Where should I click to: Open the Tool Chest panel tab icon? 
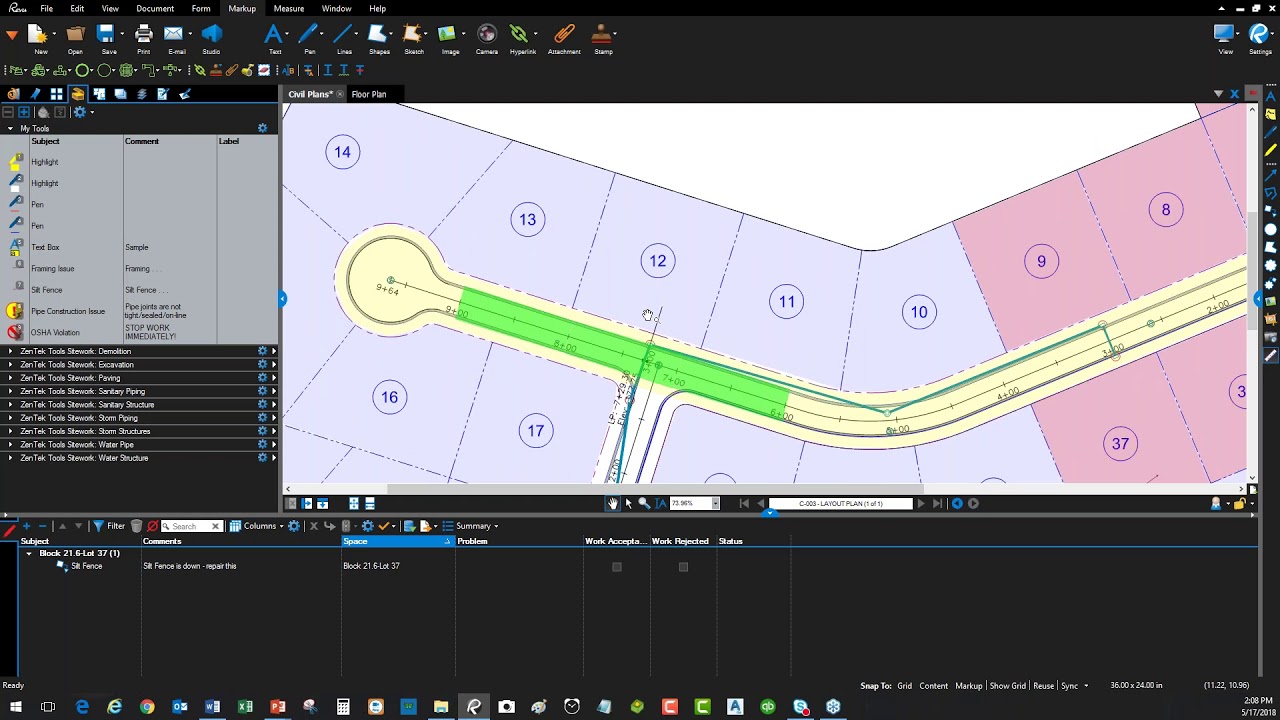pos(78,94)
